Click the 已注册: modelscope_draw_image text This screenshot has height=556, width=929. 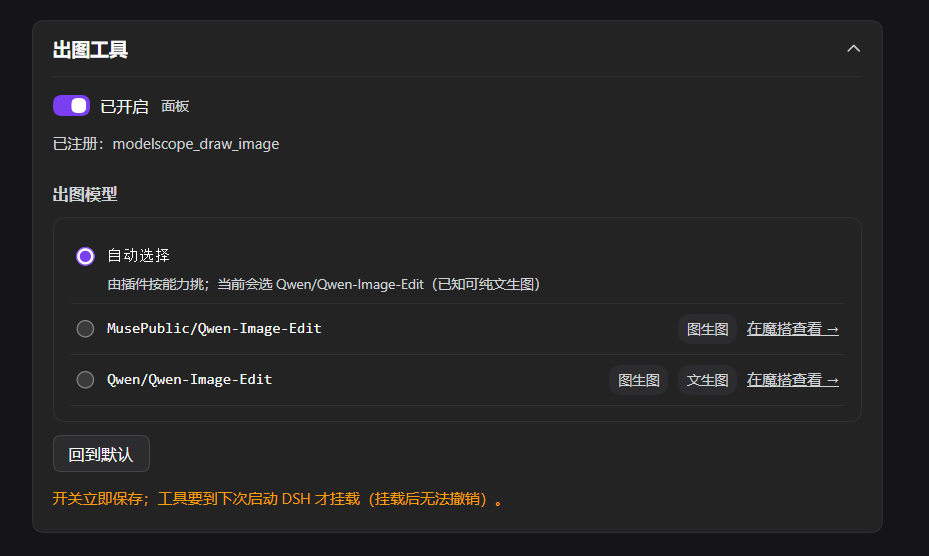166,144
